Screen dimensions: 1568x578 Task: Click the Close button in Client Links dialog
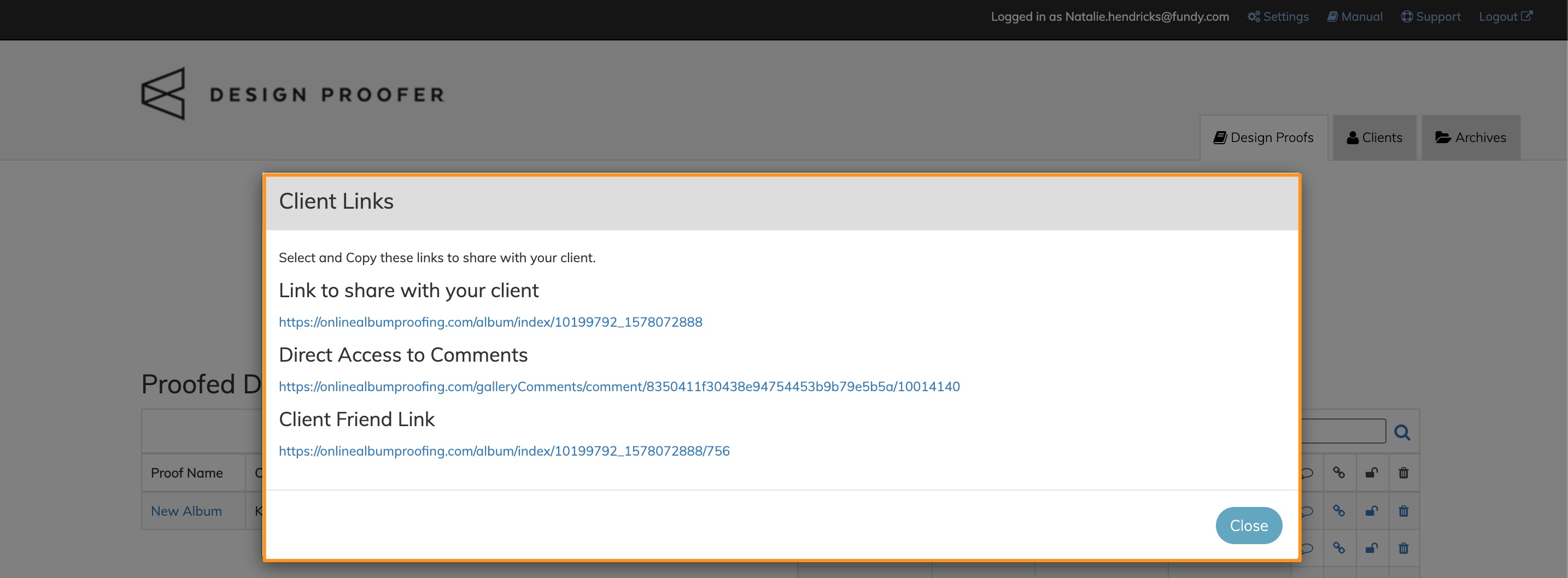1248,525
